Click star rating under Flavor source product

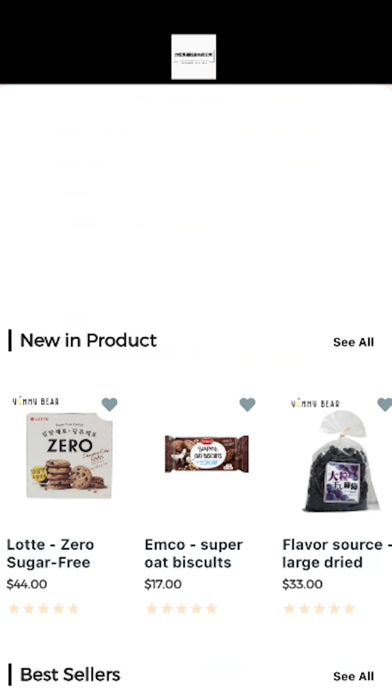319,609
